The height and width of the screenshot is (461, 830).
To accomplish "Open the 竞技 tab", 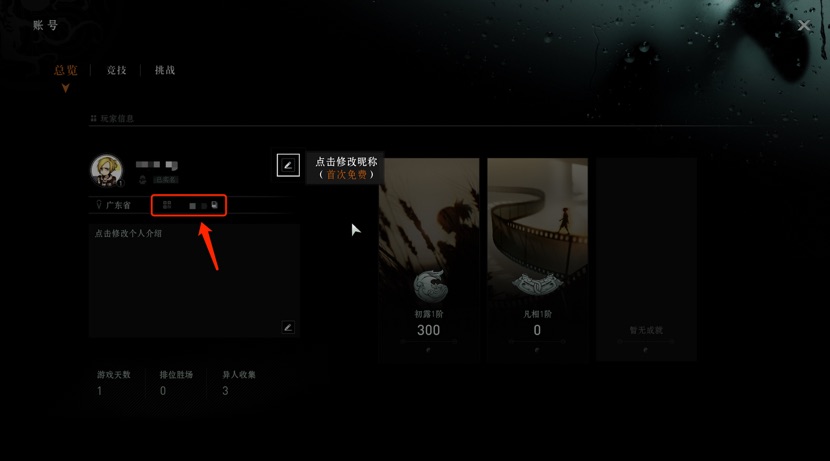I will click(116, 70).
